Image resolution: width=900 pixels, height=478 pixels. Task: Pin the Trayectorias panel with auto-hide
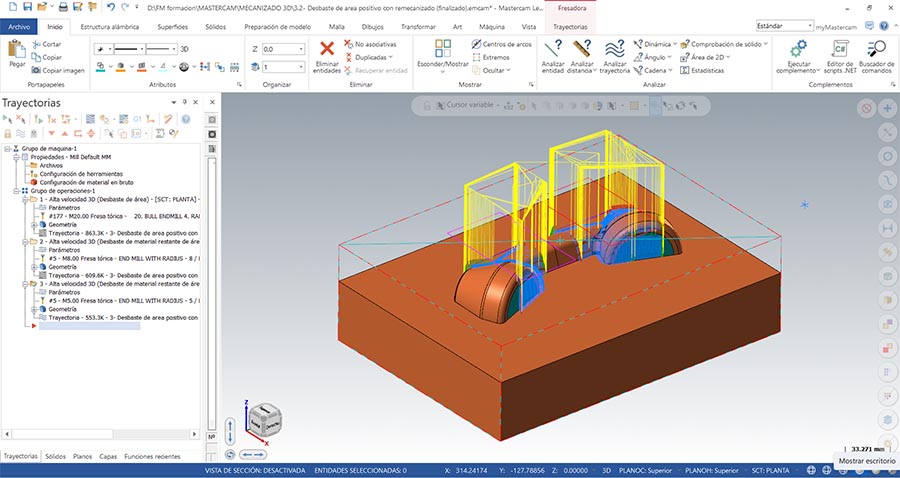coord(186,102)
